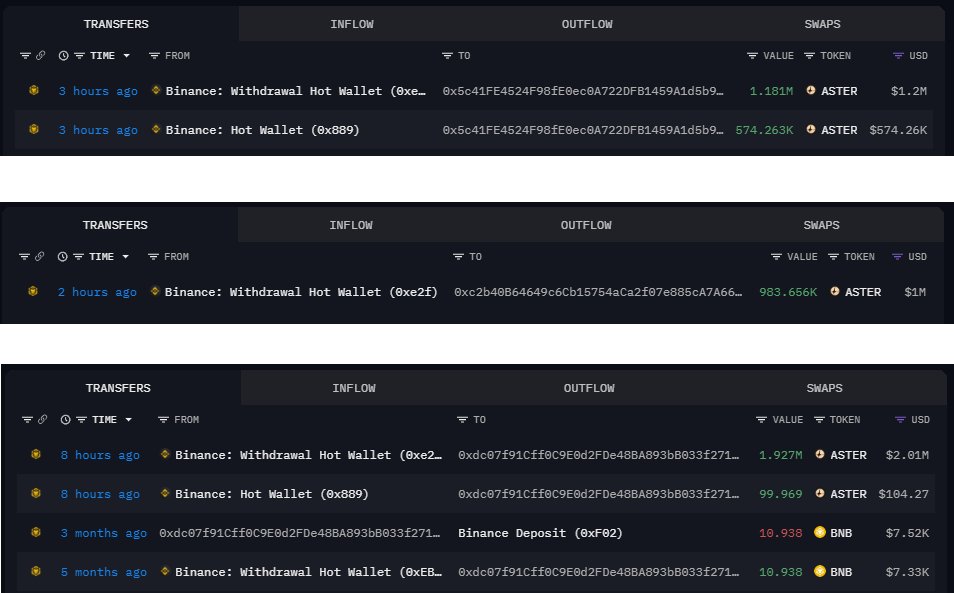Click Binance logo beside Hot Wallet (0x889) in the top panel
Viewport: 954px width, 593px height.
click(156, 129)
